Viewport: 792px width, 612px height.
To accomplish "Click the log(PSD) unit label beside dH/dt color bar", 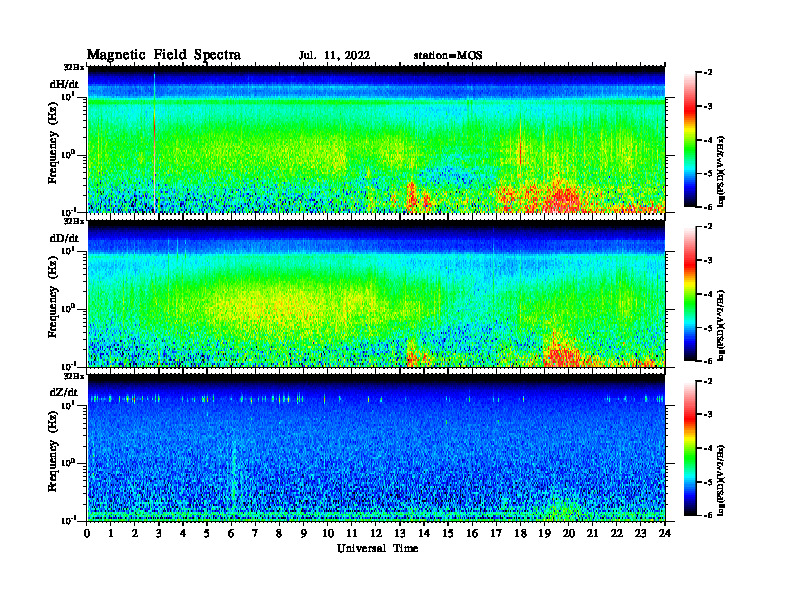I will [721, 171].
